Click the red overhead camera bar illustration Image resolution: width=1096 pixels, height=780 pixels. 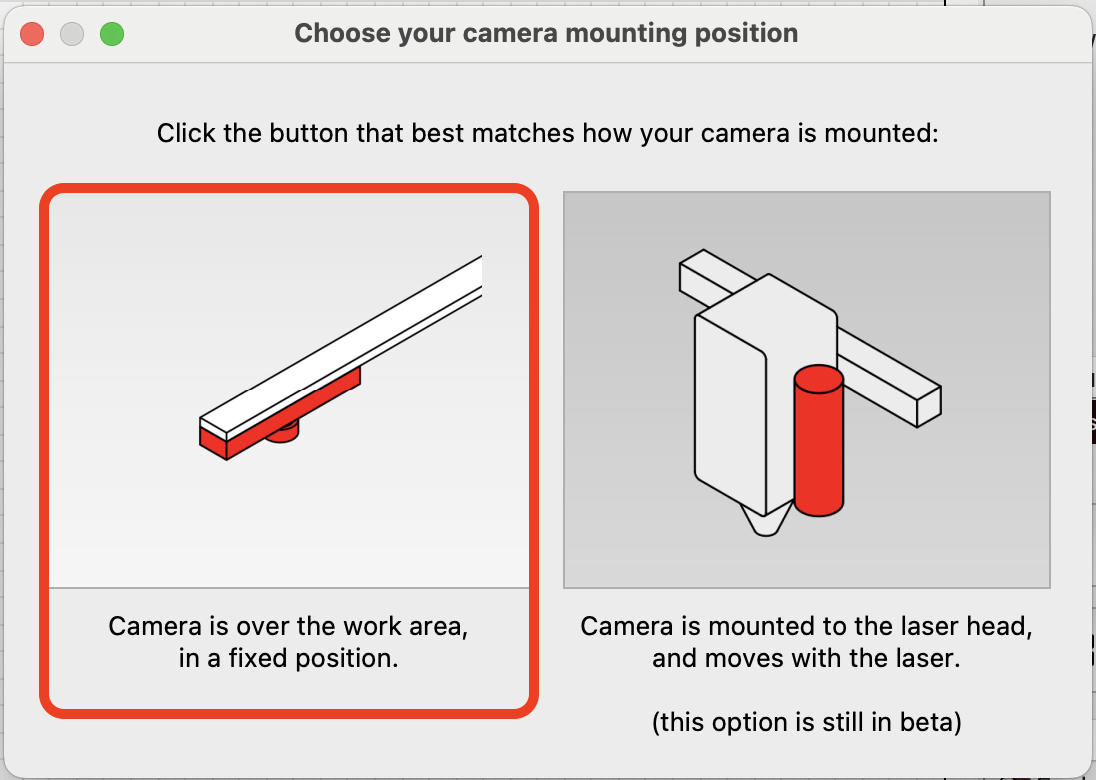click(x=280, y=414)
